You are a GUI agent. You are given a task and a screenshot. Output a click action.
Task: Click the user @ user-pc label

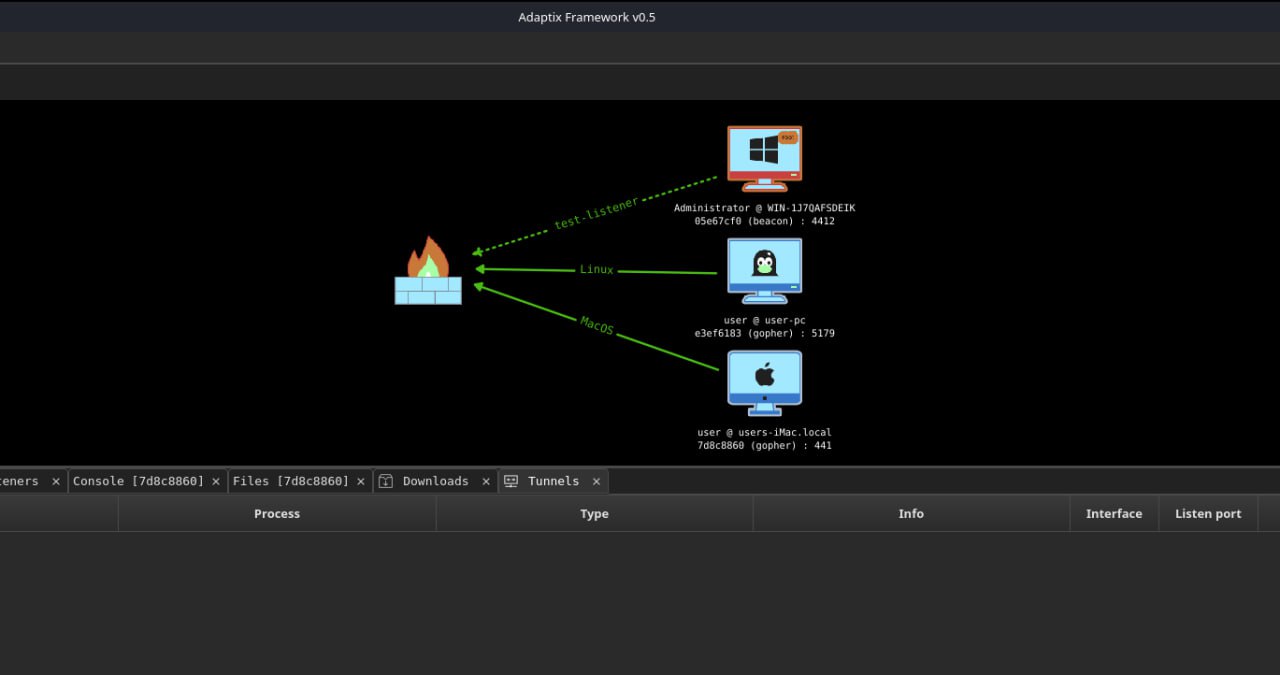pyautogui.click(x=764, y=320)
